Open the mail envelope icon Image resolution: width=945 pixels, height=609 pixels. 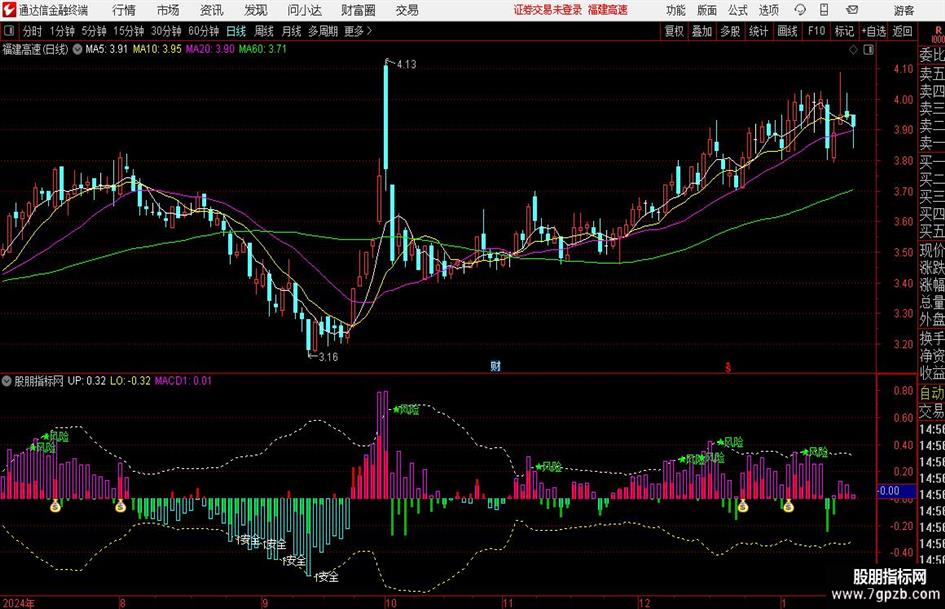[852, 10]
